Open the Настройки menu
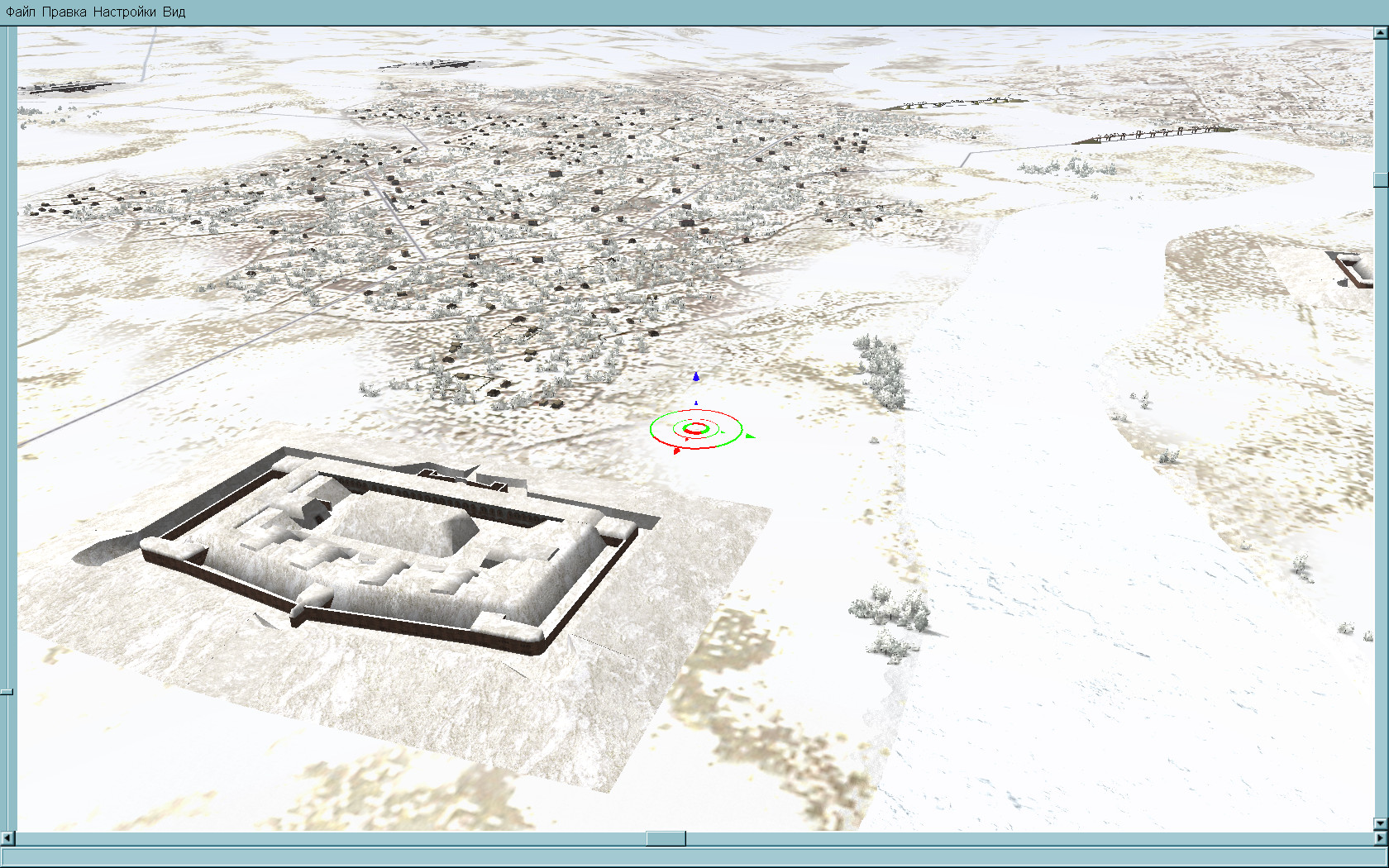Screen dimensions: 1389x868 (125, 12)
